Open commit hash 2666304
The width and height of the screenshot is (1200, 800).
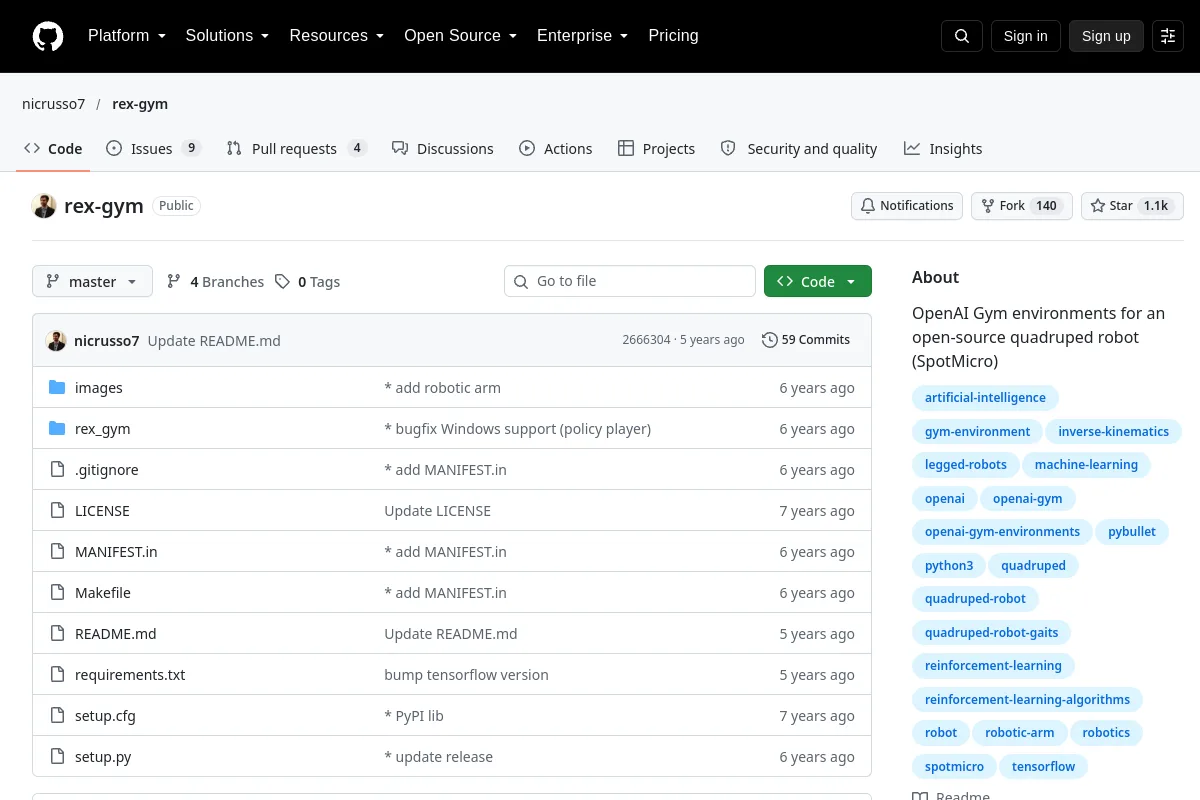coord(646,340)
